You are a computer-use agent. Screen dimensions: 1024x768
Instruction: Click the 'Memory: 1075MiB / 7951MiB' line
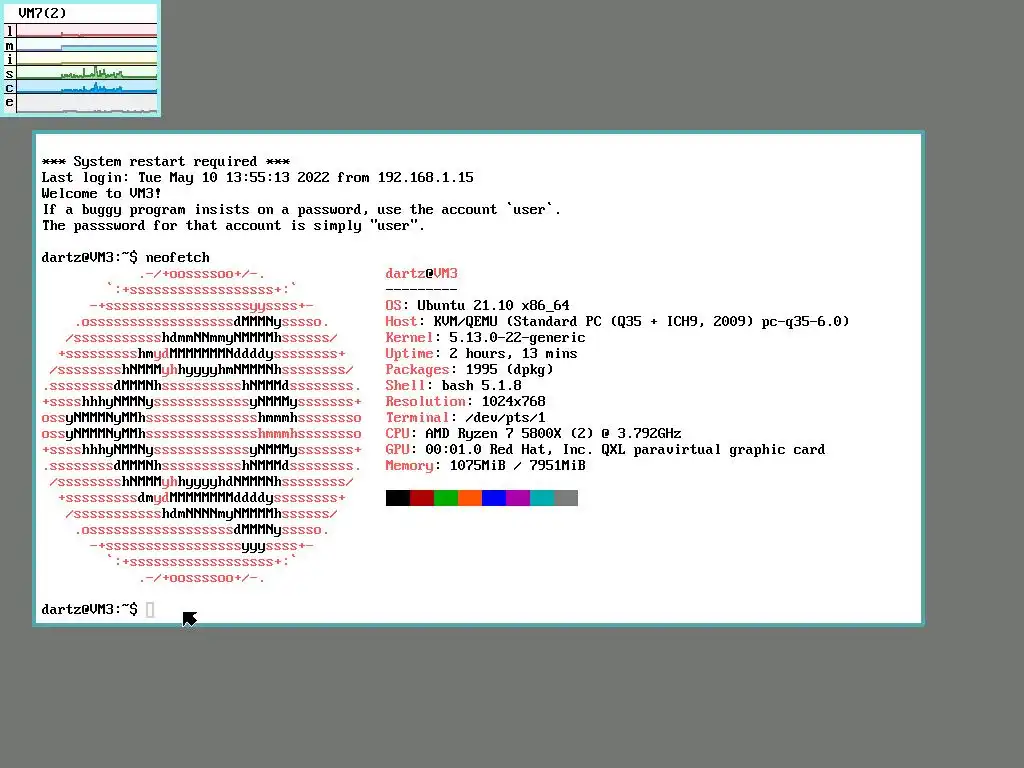485,466
